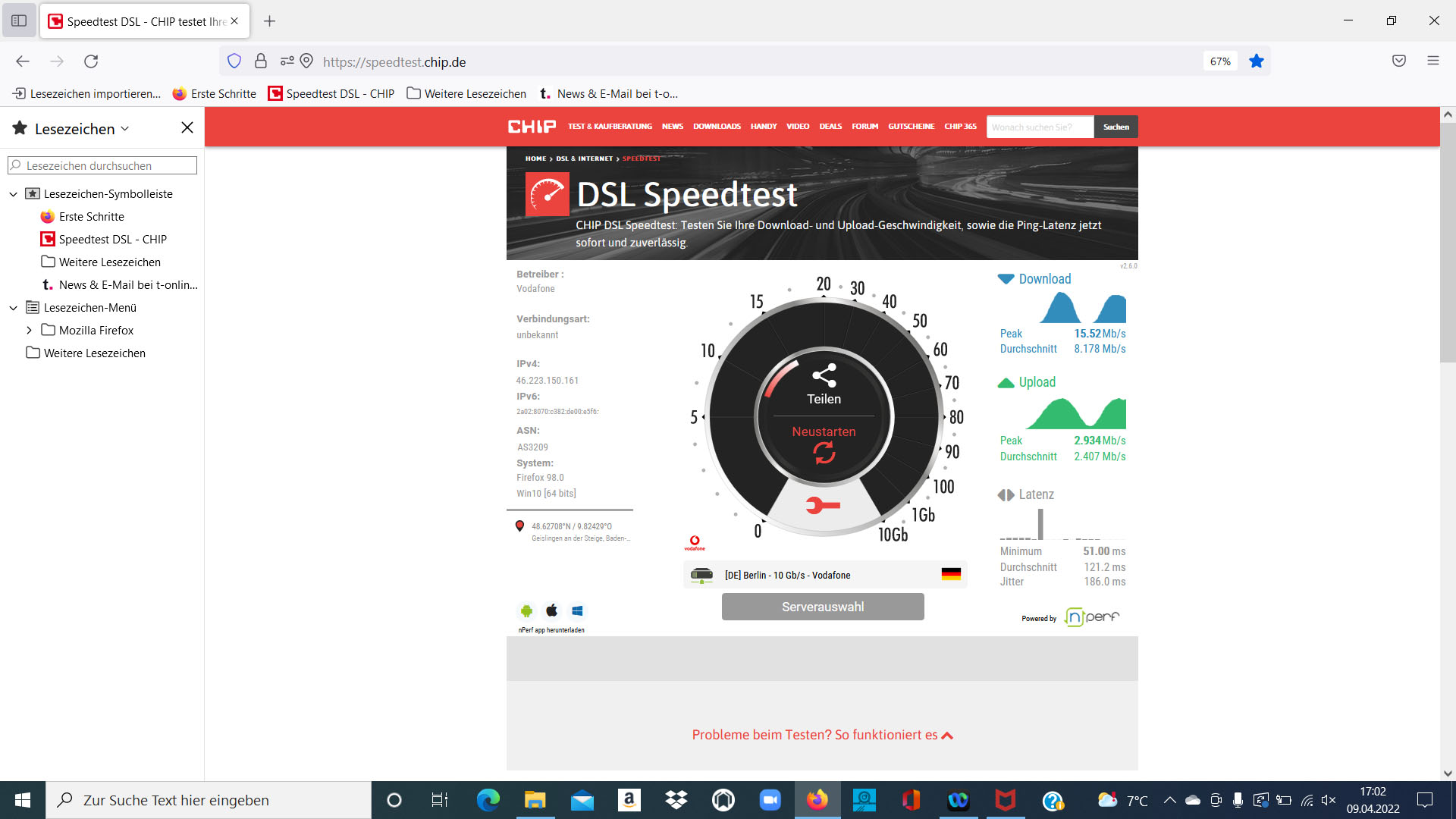The height and width of the screenshot is (819, 1456).
Task: Click the Apple app download icon
Action: tap(552, 610)
